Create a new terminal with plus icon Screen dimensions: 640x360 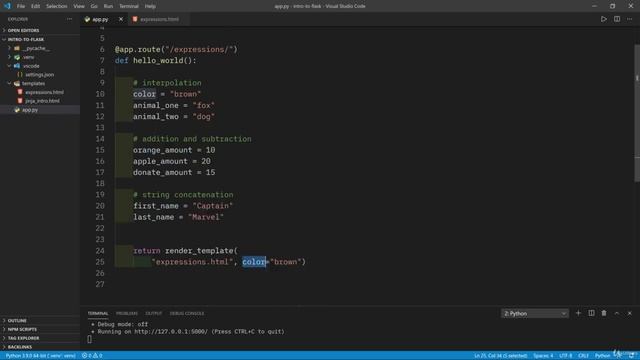[578, 313]
